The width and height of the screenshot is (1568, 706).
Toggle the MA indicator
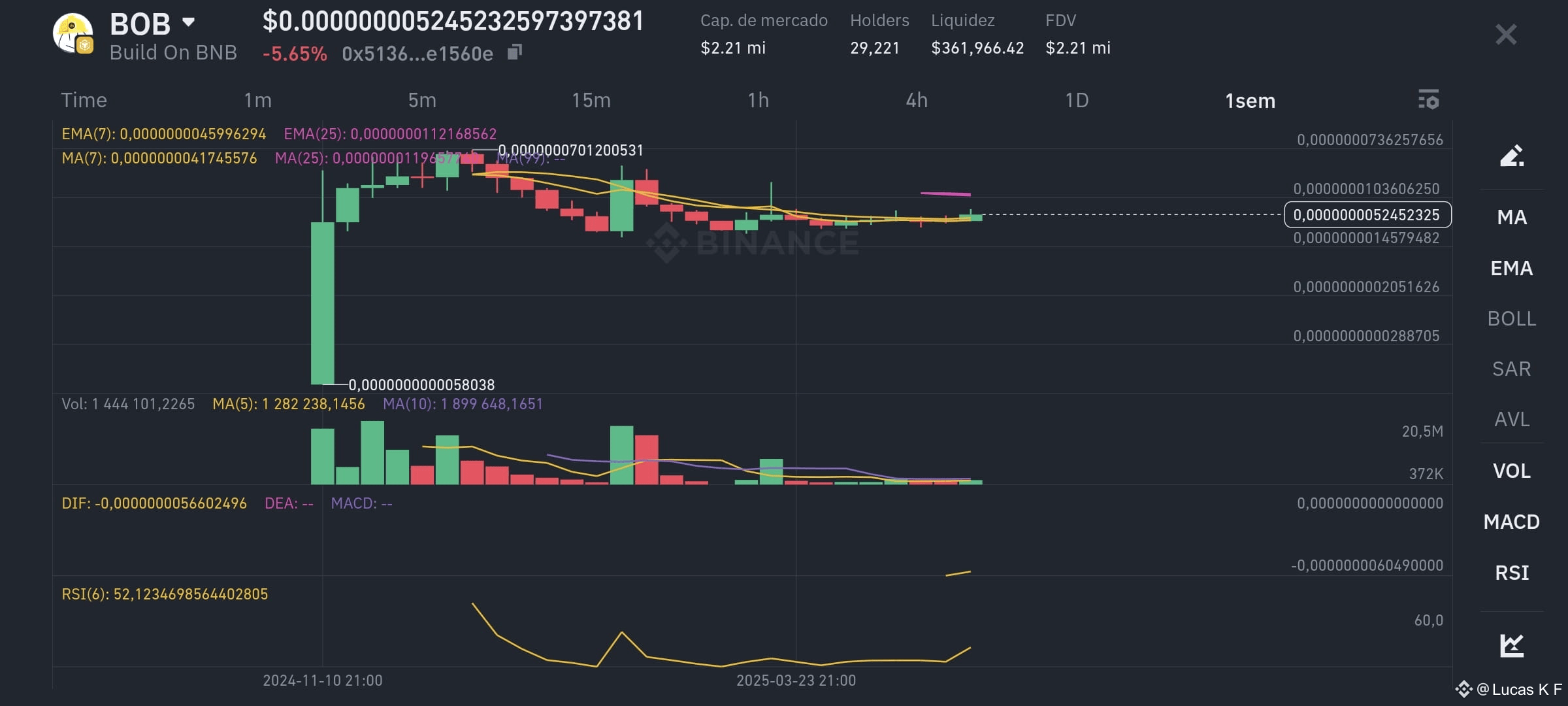(x=1512, y=217)
